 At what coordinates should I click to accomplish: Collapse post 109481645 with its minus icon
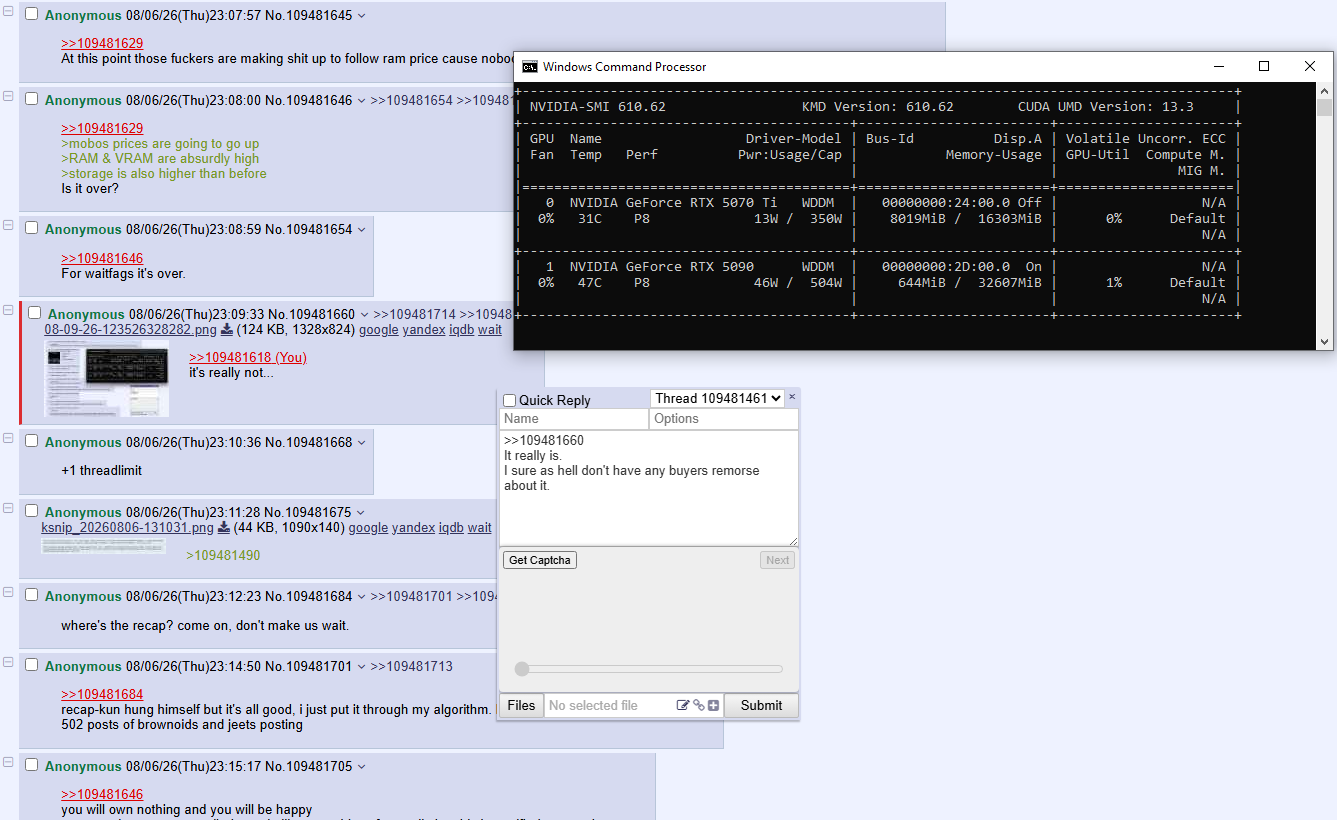click(x=8, y=10)
